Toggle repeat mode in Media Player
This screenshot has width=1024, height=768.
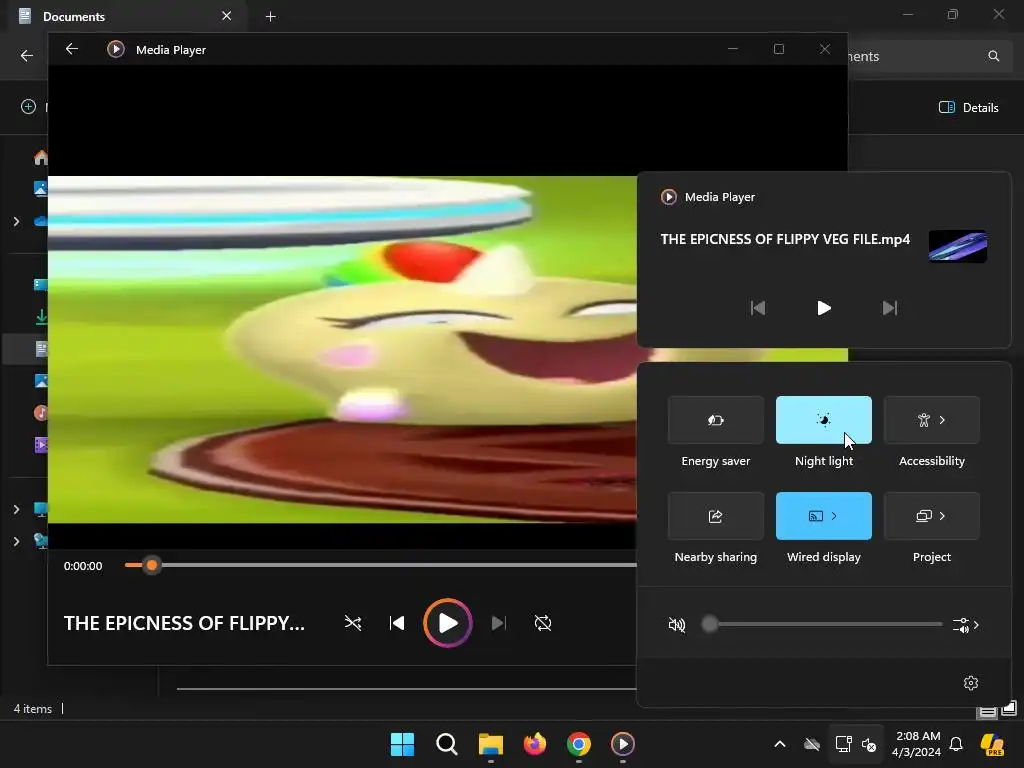pyautogui.click(x=543, y=623)
